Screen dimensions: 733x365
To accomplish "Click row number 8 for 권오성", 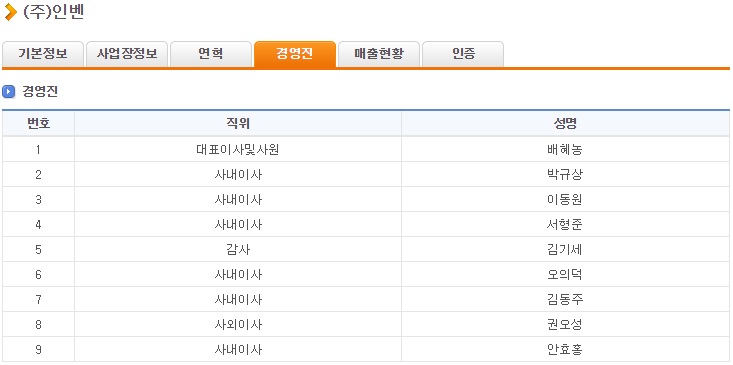I will click(x=38, y=324).
